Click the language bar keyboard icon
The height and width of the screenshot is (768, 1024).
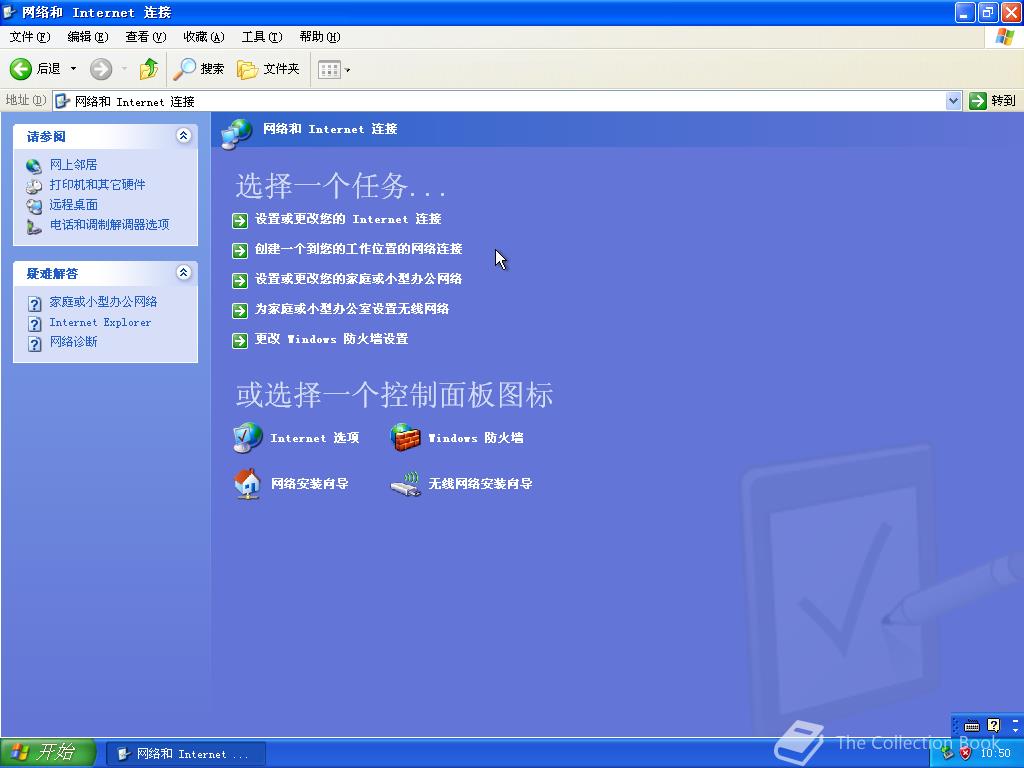pyautogui.click(x=972, y=726)
